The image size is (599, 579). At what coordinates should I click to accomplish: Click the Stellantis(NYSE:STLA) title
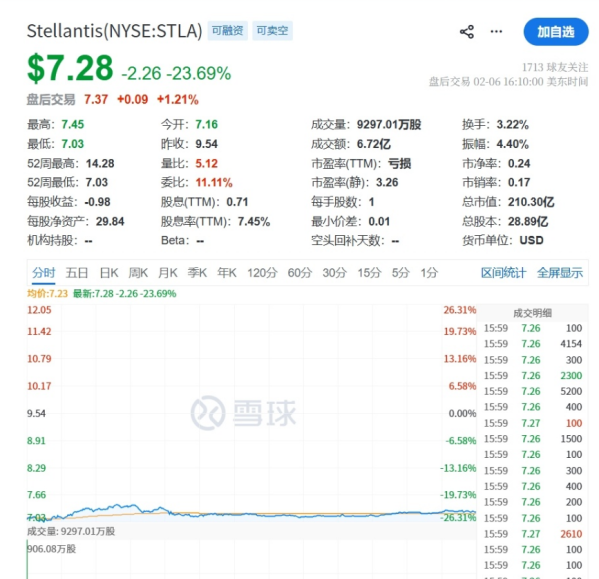click(114, 31)
